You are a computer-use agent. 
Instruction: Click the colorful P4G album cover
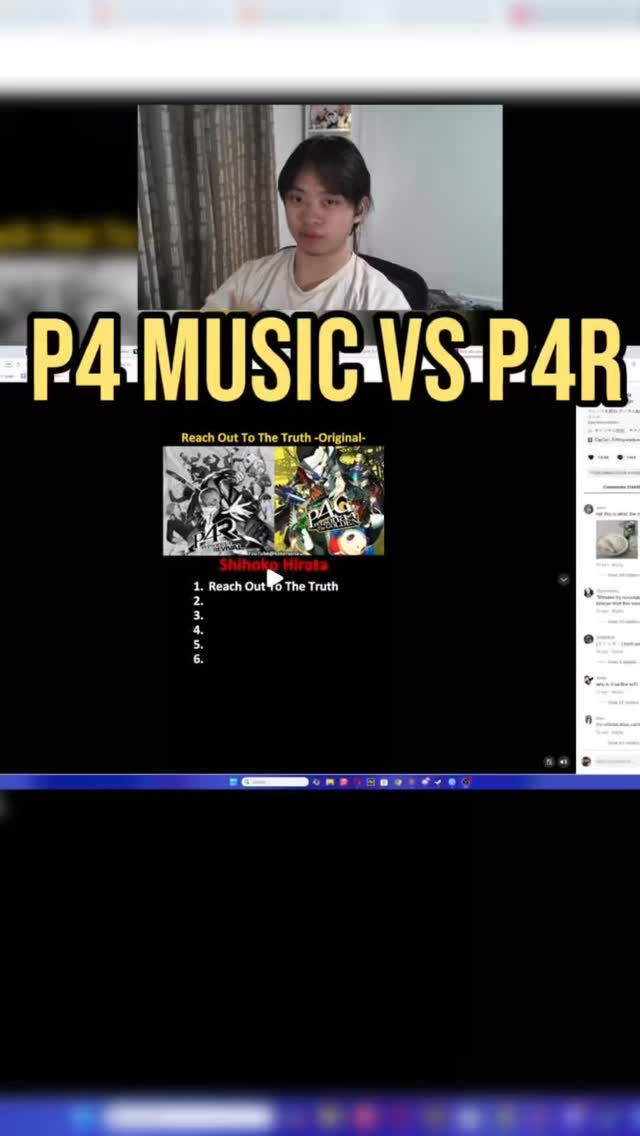329,501
